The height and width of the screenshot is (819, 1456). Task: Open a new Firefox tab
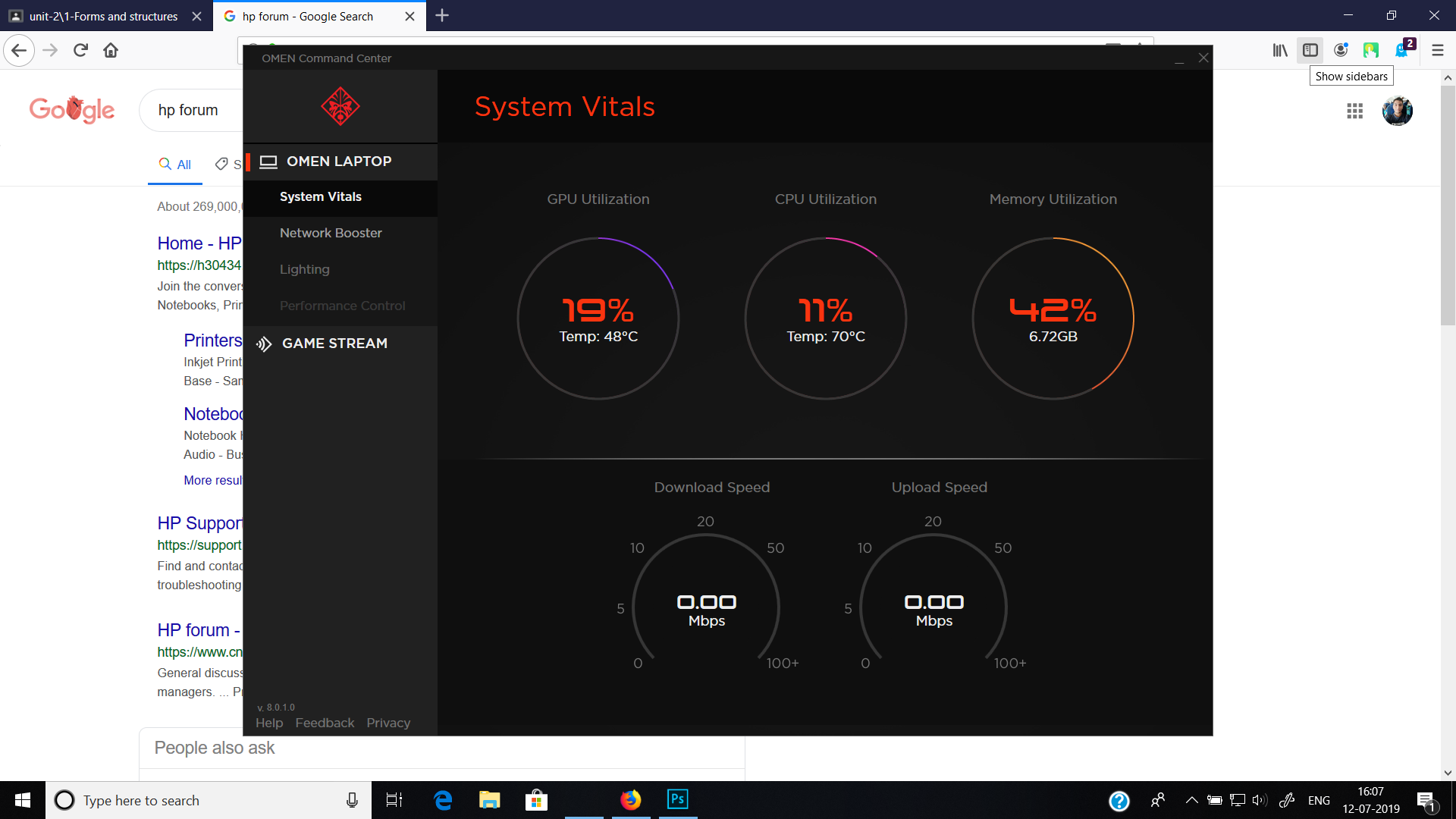coord(442,15)
